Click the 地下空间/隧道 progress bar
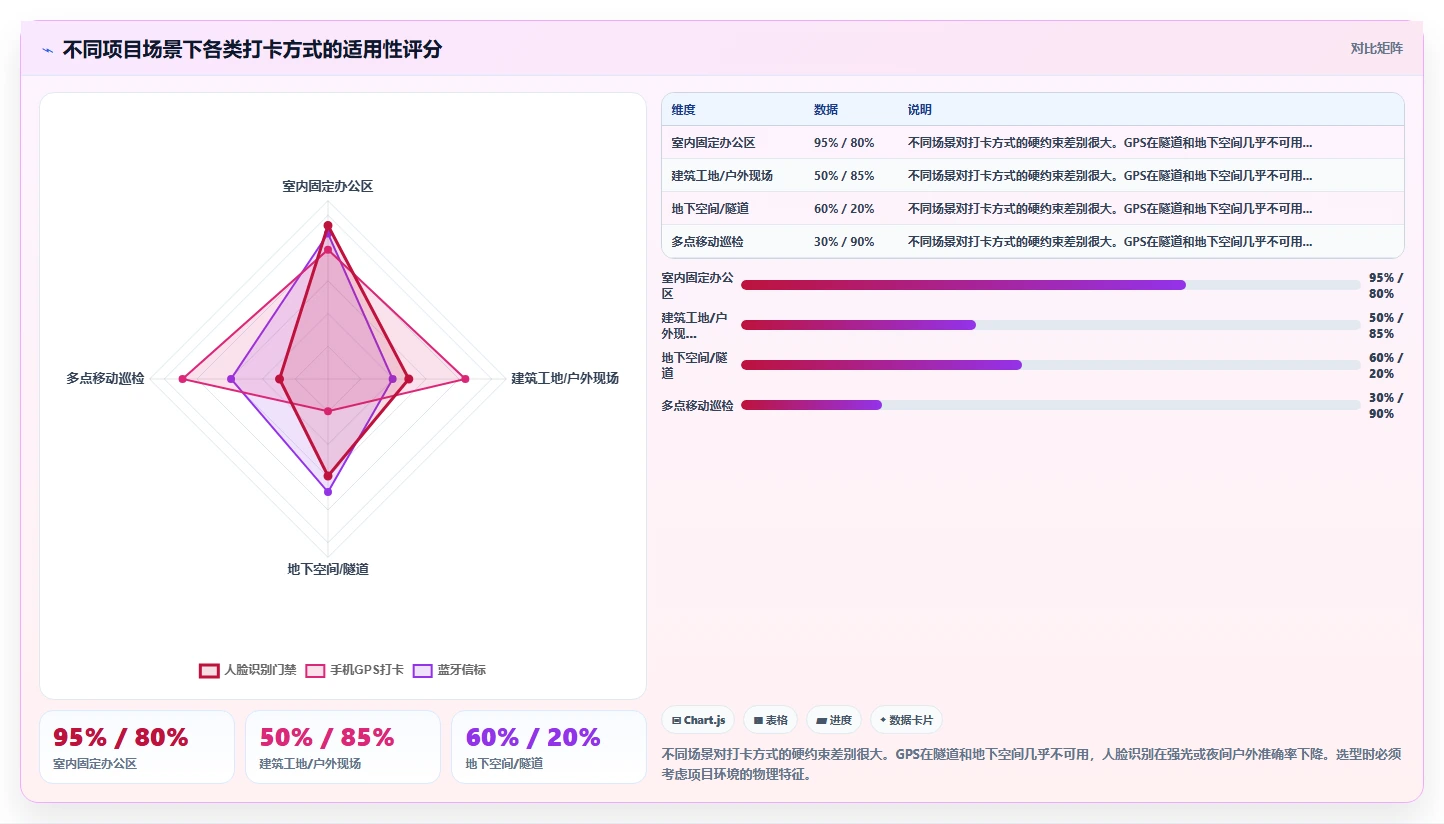This screenshot has width=1444, height=824. coord(1051,365)
